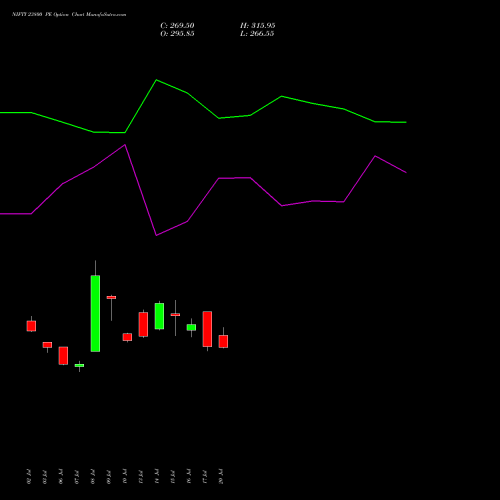Click the purple indicator line's lowest trough
This screenshot has width=500, height=500.
click(156, 235)
